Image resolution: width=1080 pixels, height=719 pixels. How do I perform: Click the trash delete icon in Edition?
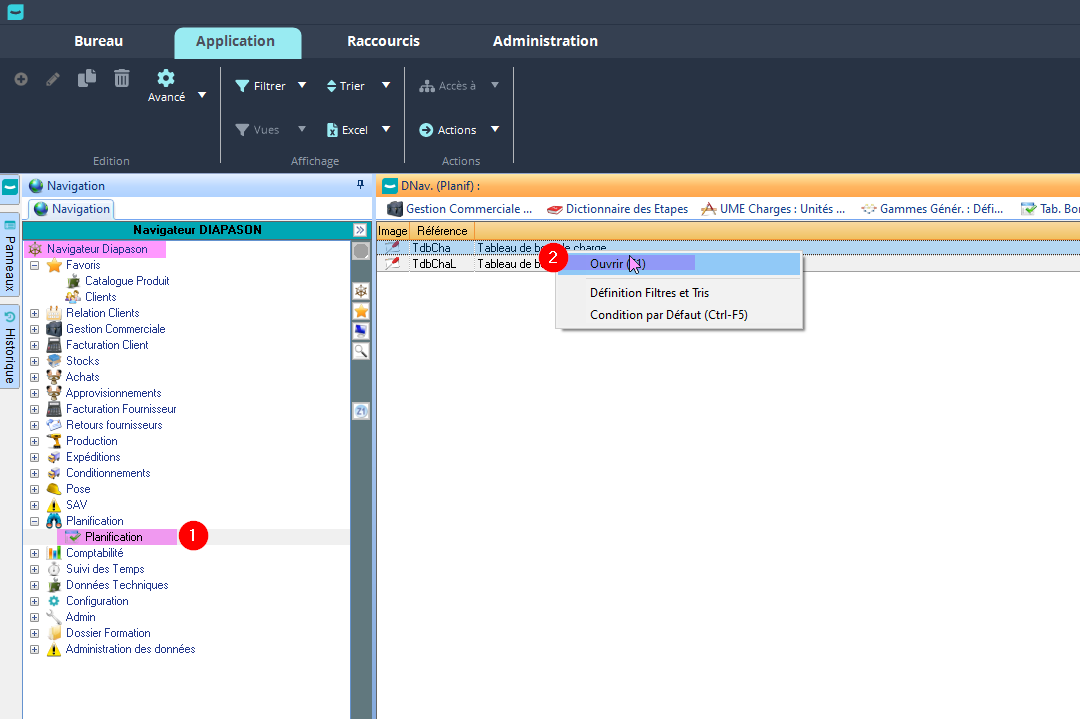pyautogui.click(x=122, y=78)
